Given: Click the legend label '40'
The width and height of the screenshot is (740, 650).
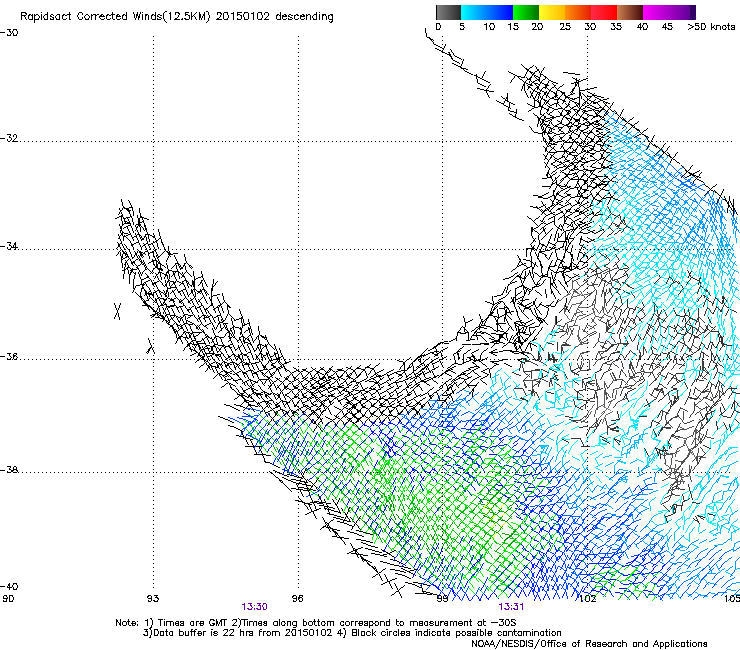Looking at the screenshot, I should 642,27.
